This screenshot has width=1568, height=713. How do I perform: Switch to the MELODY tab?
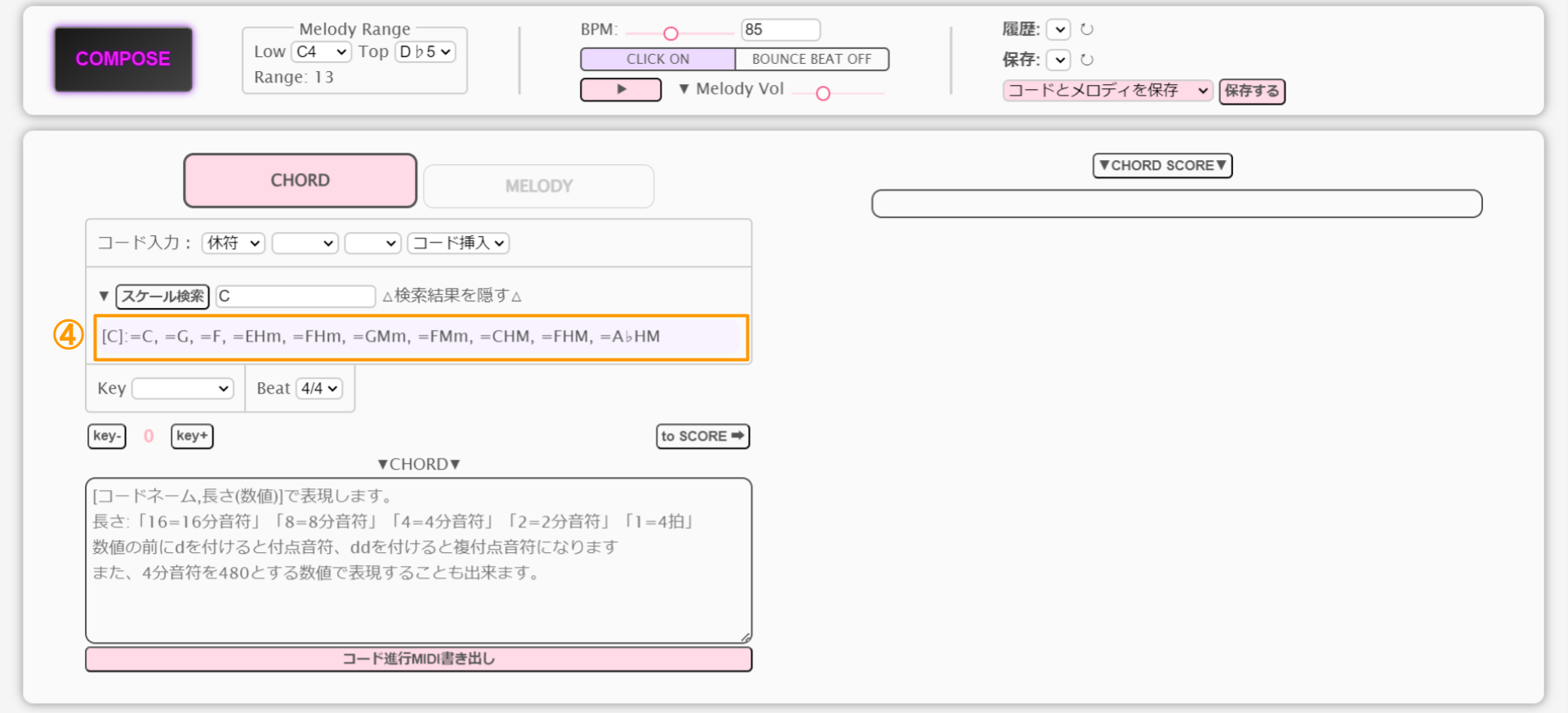click(539, 186)
